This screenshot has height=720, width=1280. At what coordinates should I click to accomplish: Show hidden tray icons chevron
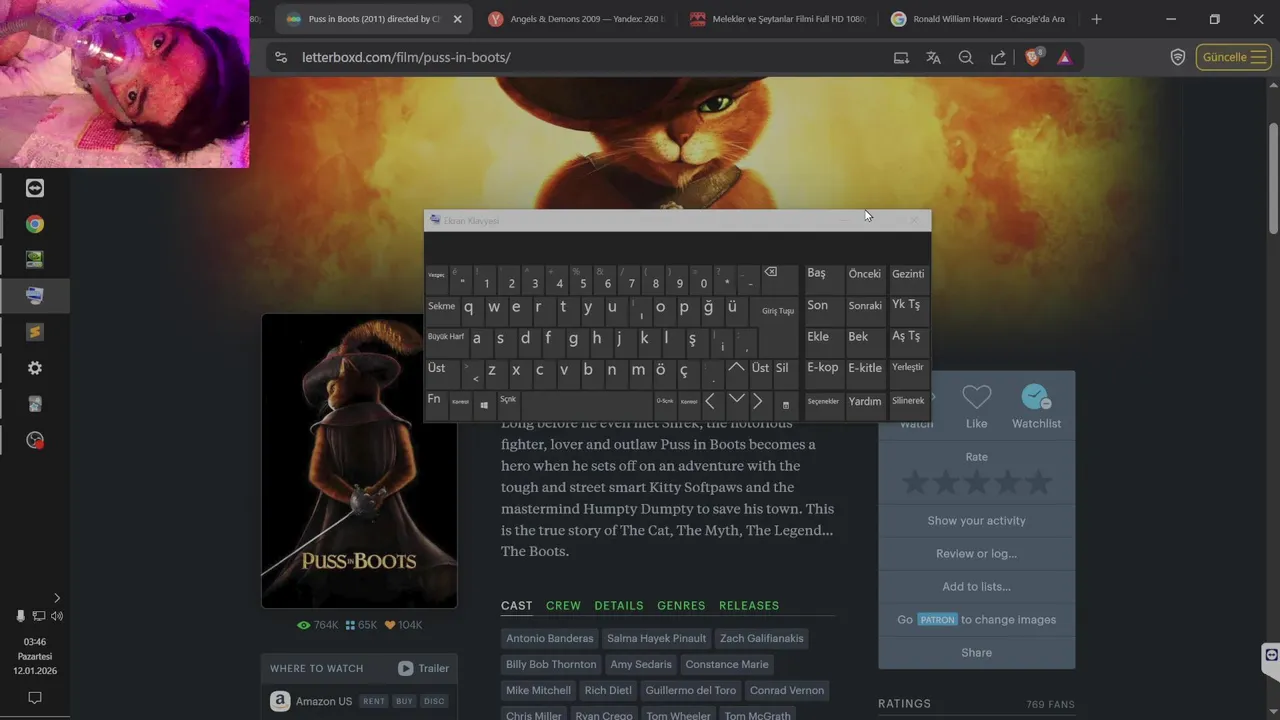56,598
